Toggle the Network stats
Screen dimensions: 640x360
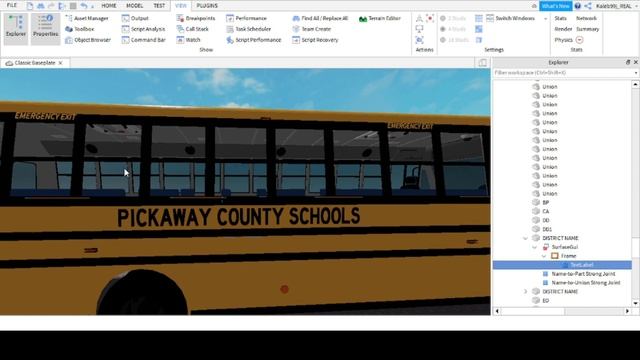586,18
